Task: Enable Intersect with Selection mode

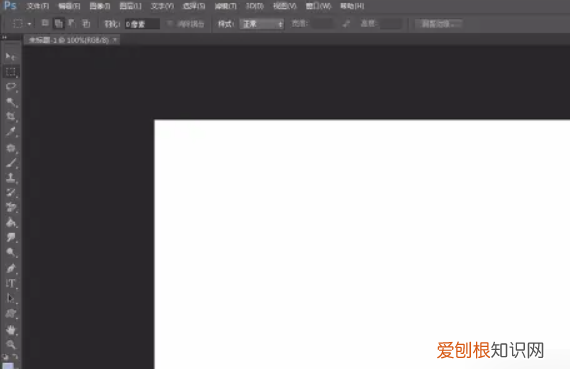Action: click(86, 24)
